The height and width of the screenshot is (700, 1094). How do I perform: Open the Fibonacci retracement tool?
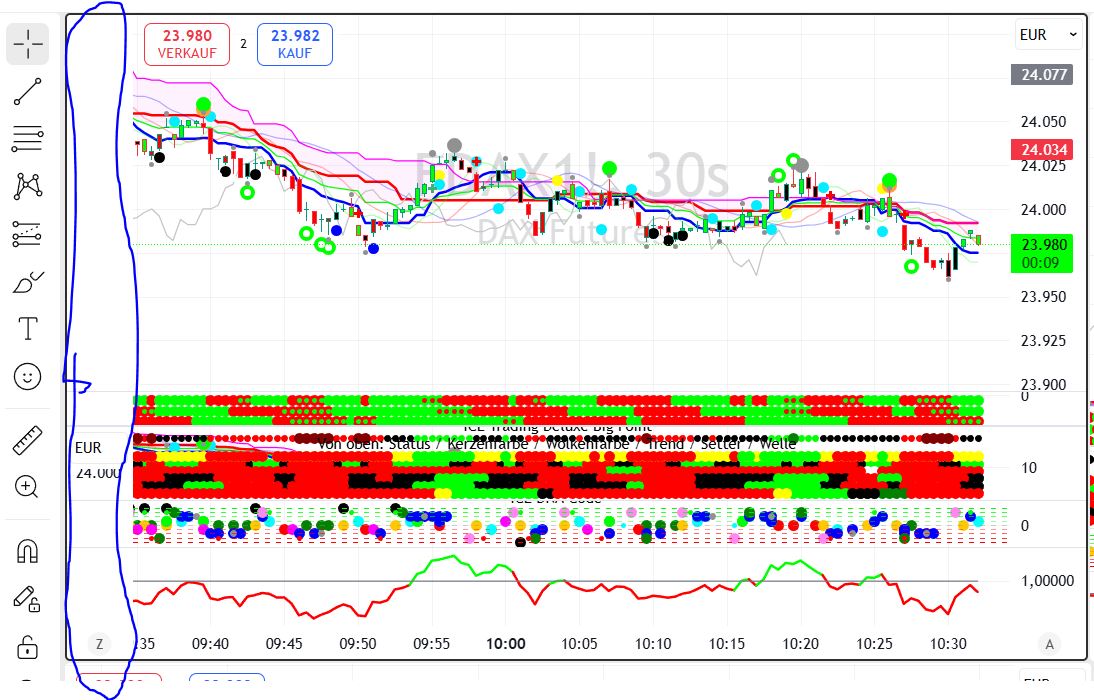pos(28,139)
